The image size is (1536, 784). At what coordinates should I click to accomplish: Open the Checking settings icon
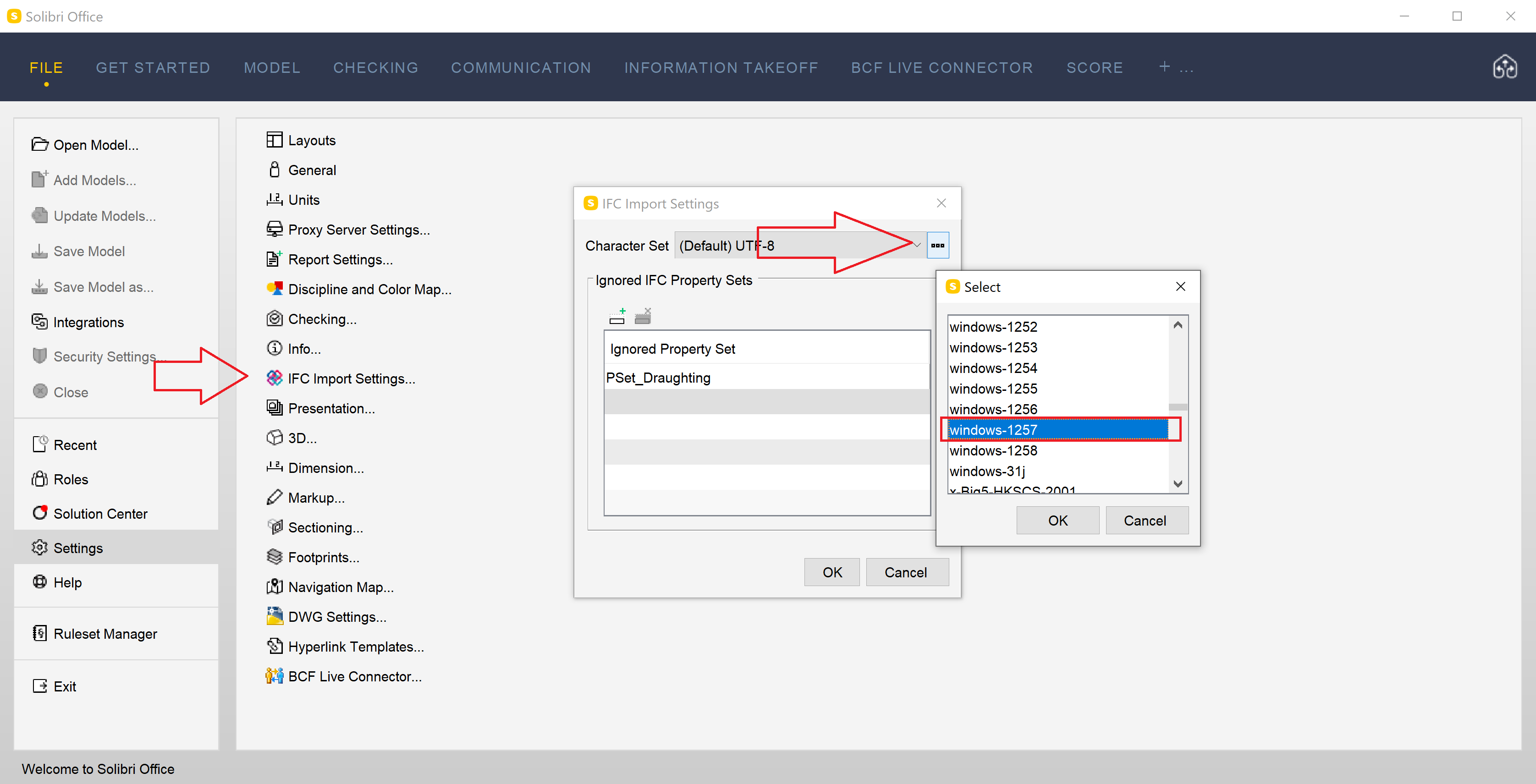pos(274,319)
